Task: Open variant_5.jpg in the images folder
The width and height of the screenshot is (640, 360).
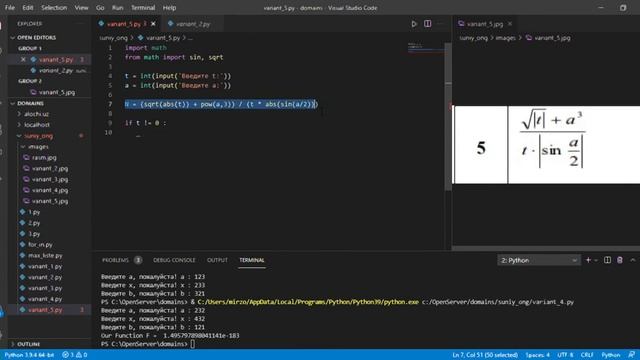Action: [x=50, y=201]
